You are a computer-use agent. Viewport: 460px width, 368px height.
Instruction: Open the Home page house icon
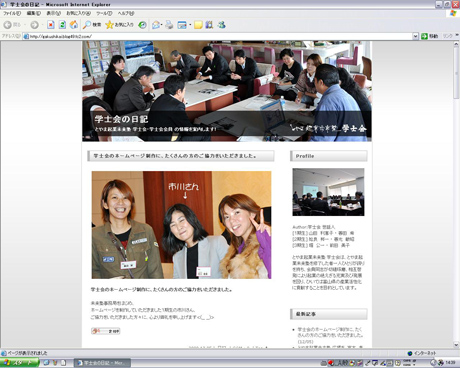(x=74, y=25)
